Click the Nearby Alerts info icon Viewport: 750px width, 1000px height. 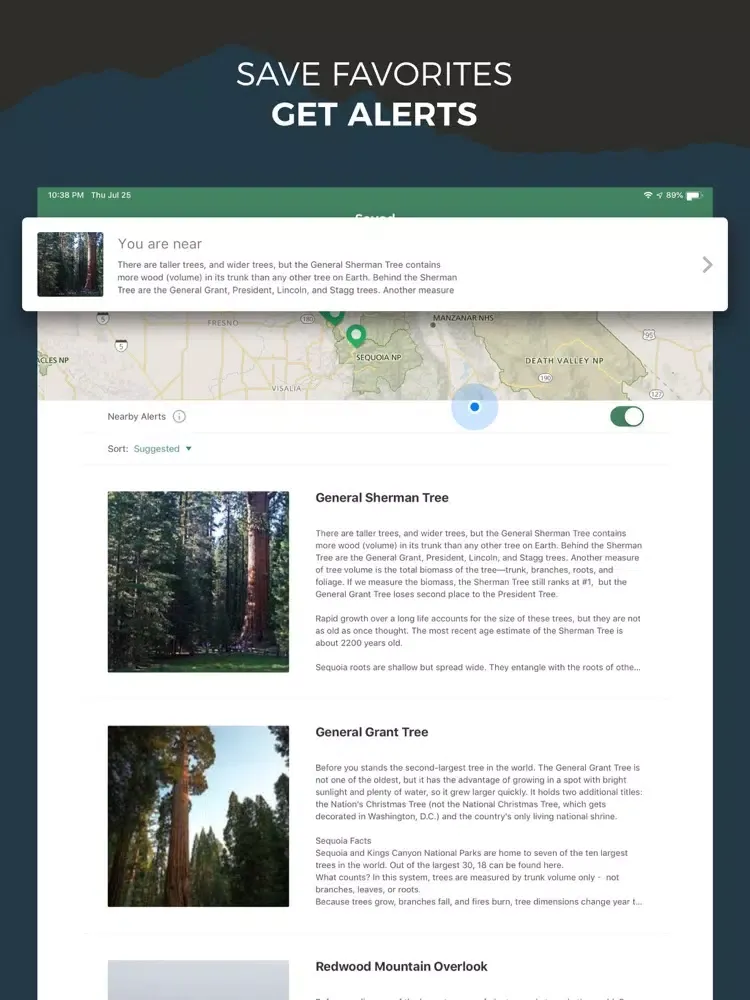[x=179, y=416]
